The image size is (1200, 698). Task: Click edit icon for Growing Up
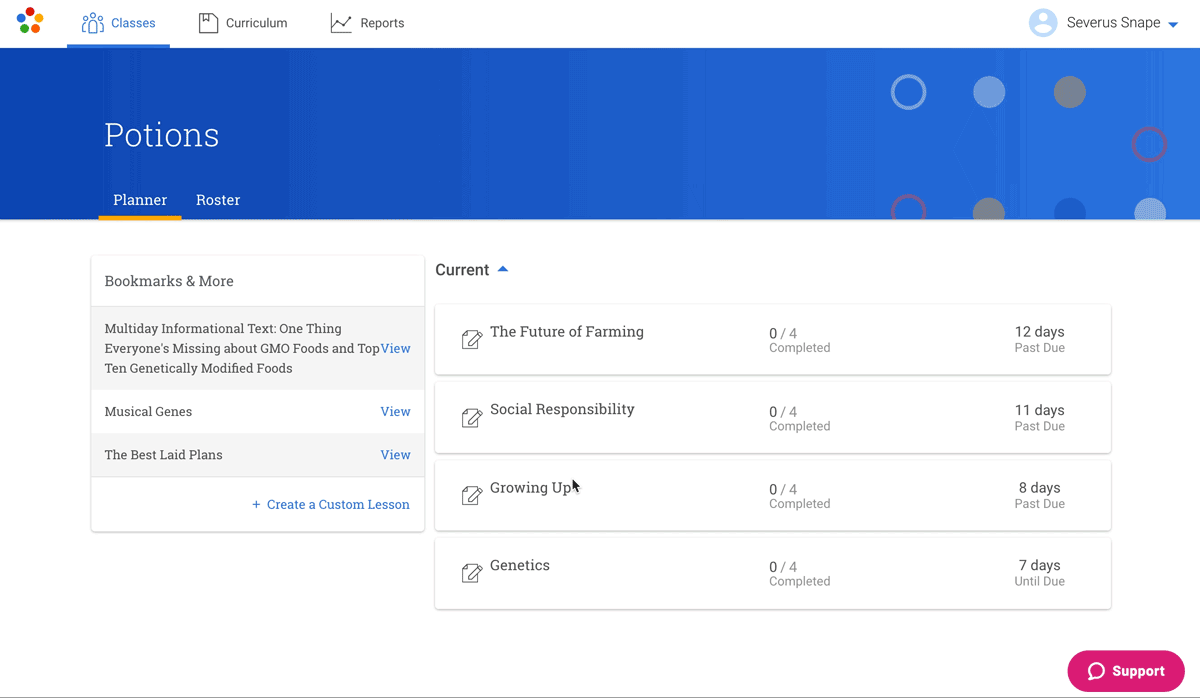[x=472, y=495]
